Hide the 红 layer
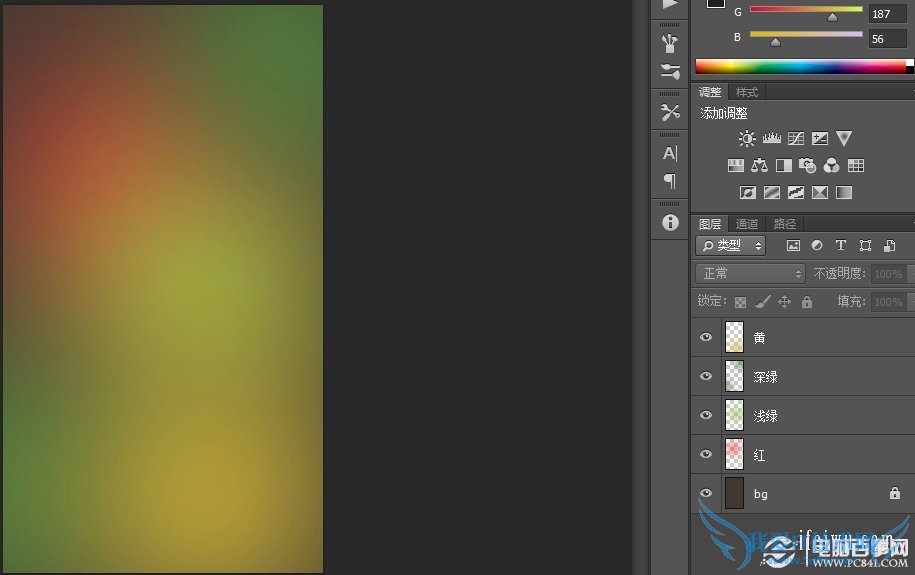This screenshot has height=575, width=915. point(706,454)
